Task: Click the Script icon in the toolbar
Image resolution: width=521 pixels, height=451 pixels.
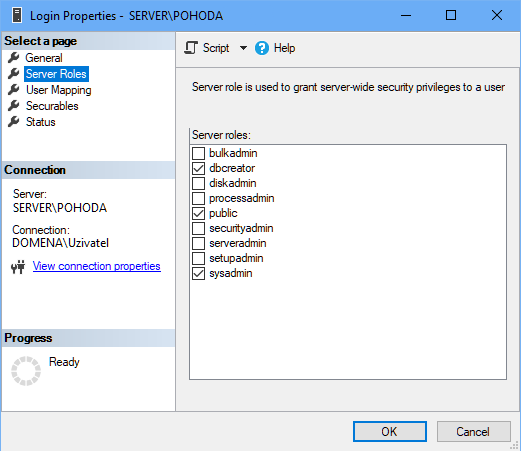Action: [191, 48]
